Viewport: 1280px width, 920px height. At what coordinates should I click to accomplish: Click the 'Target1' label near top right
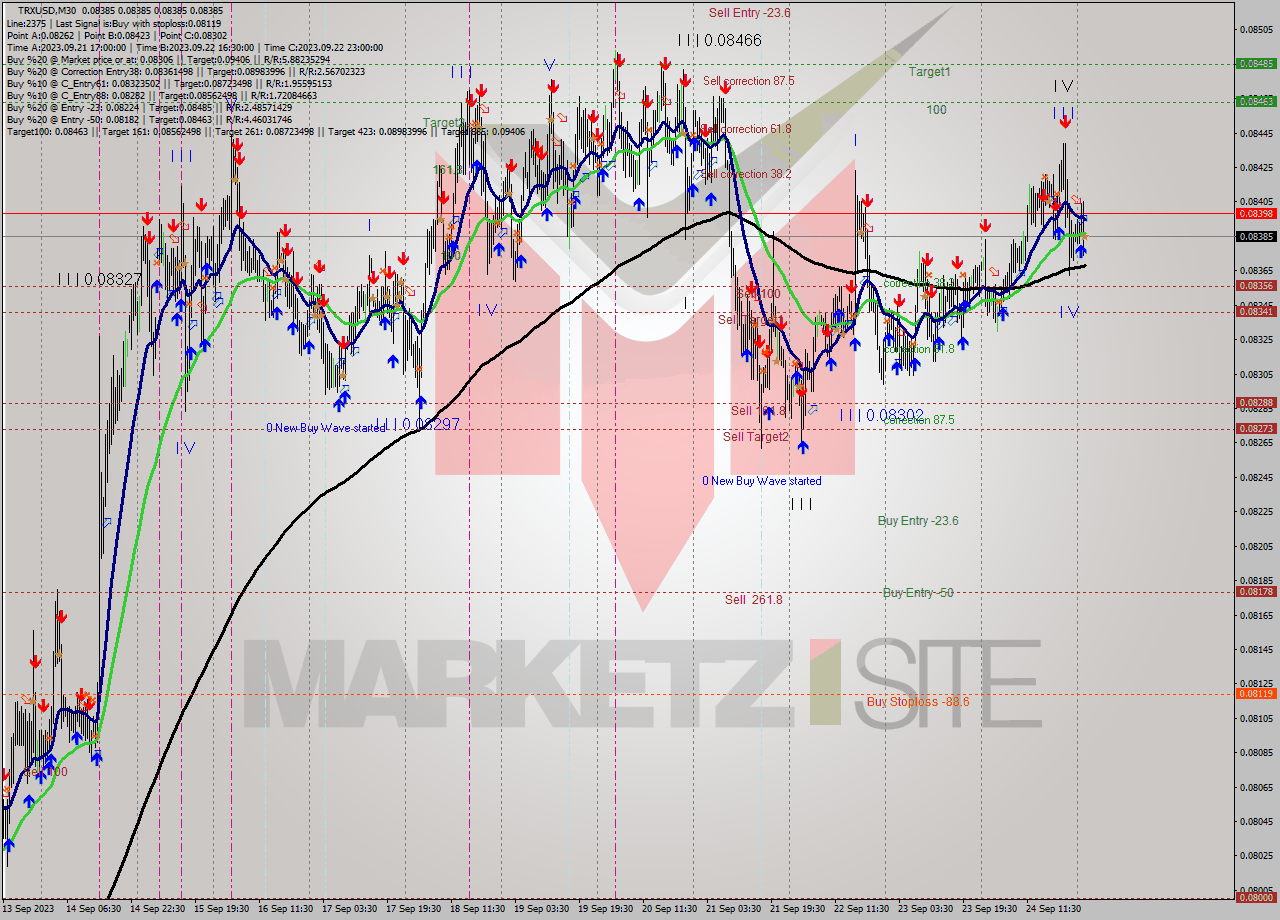coord(929,72)
